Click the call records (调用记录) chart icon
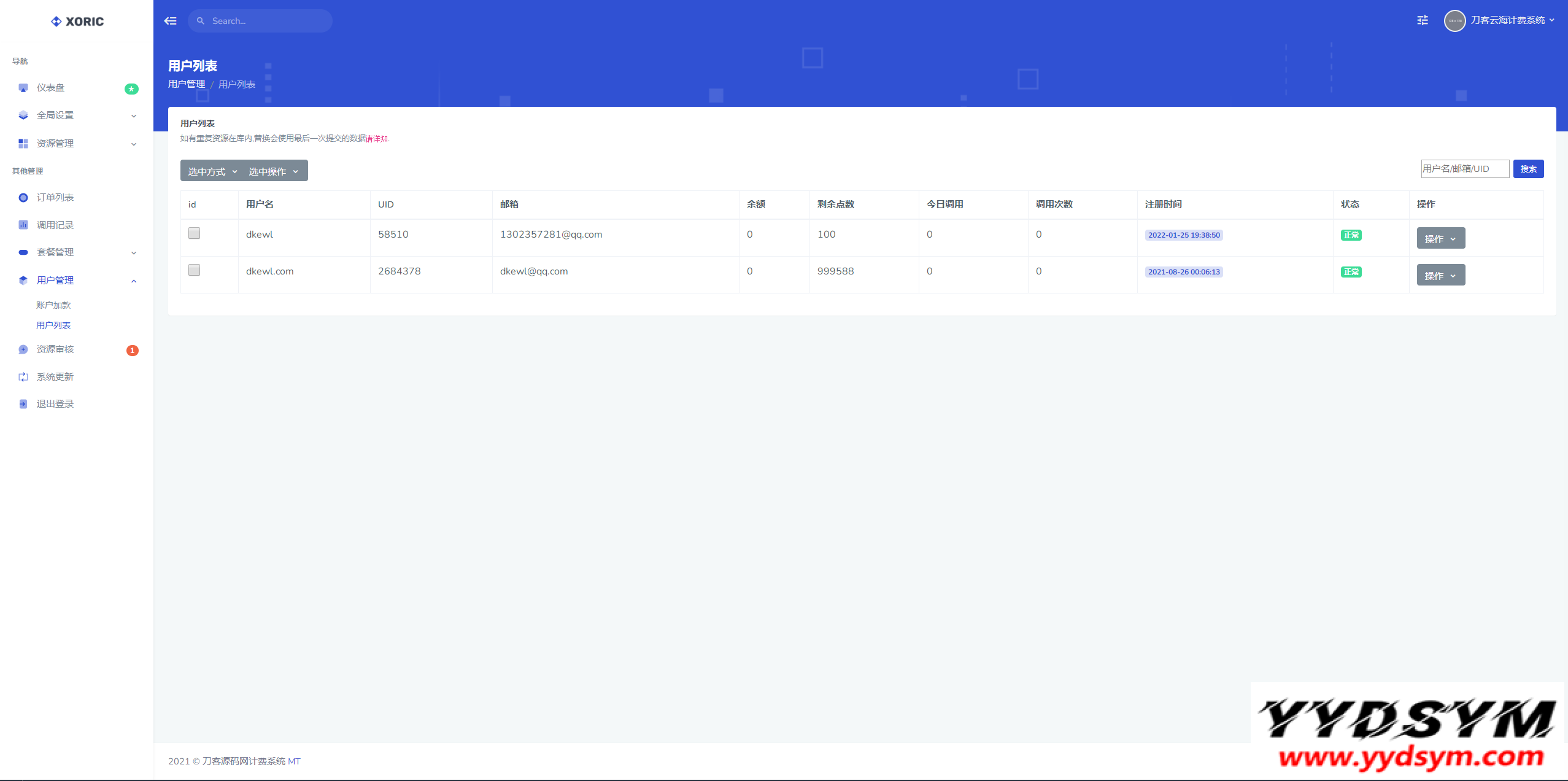The width and height of the screenshot is (1568, 781). click(23, 225)
